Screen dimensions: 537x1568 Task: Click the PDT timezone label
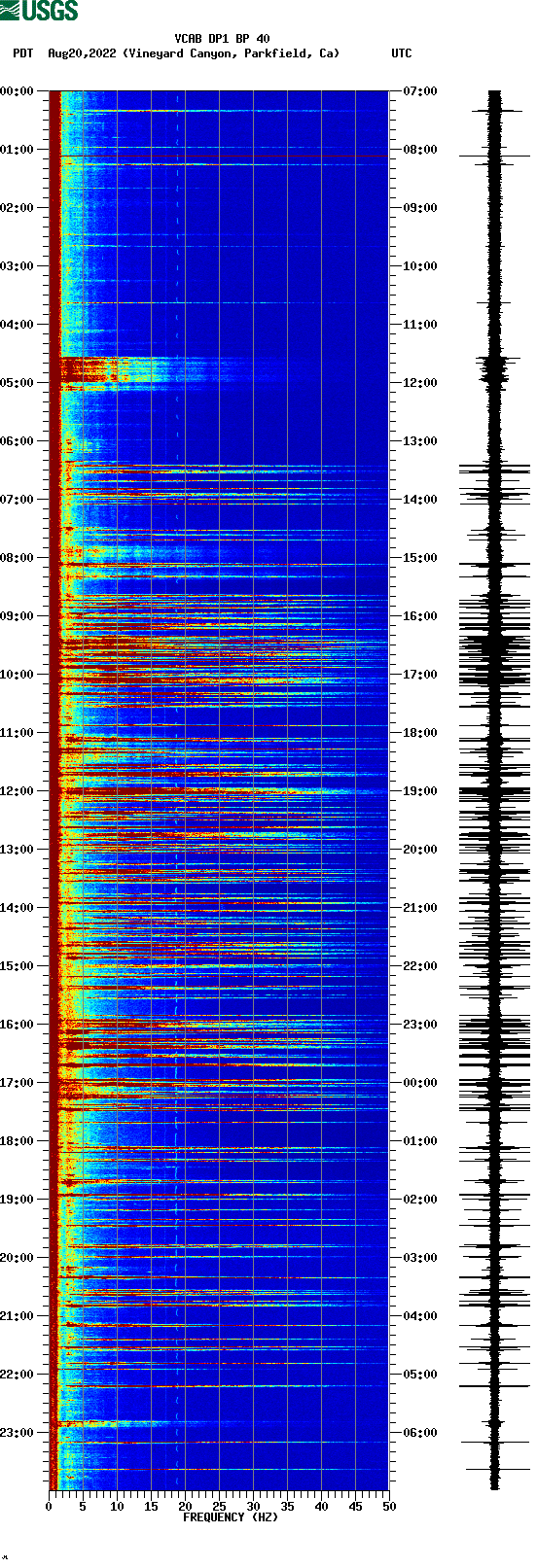click(22, 53)
